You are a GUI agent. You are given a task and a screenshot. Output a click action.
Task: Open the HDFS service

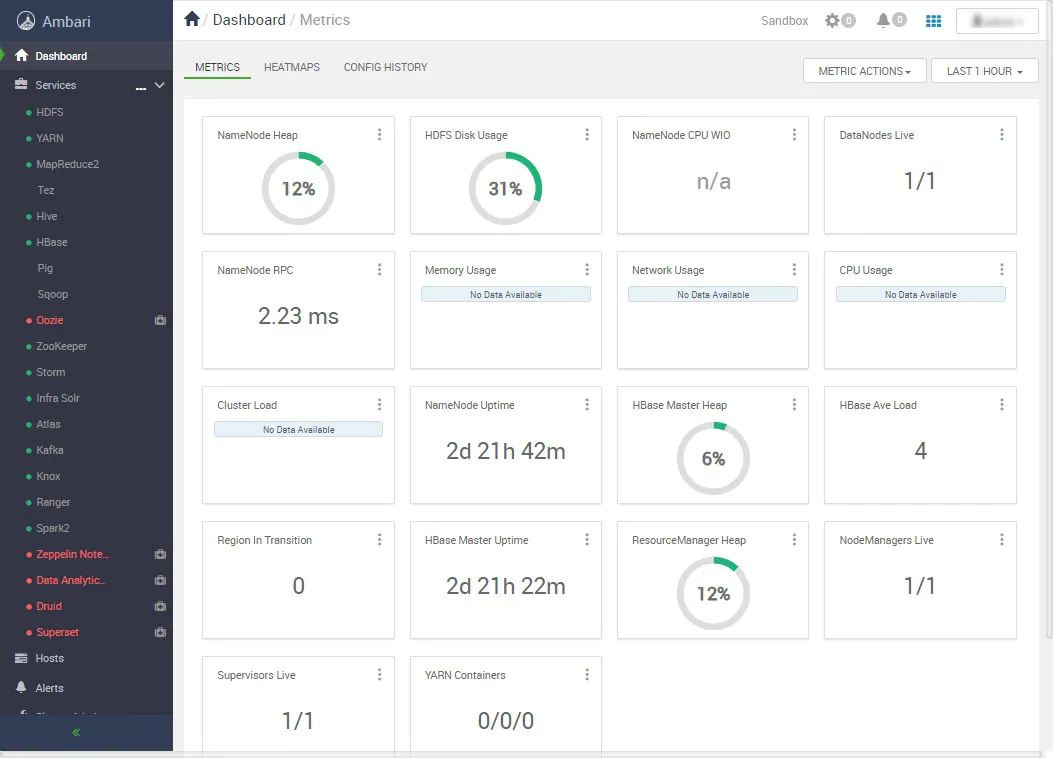50,112
